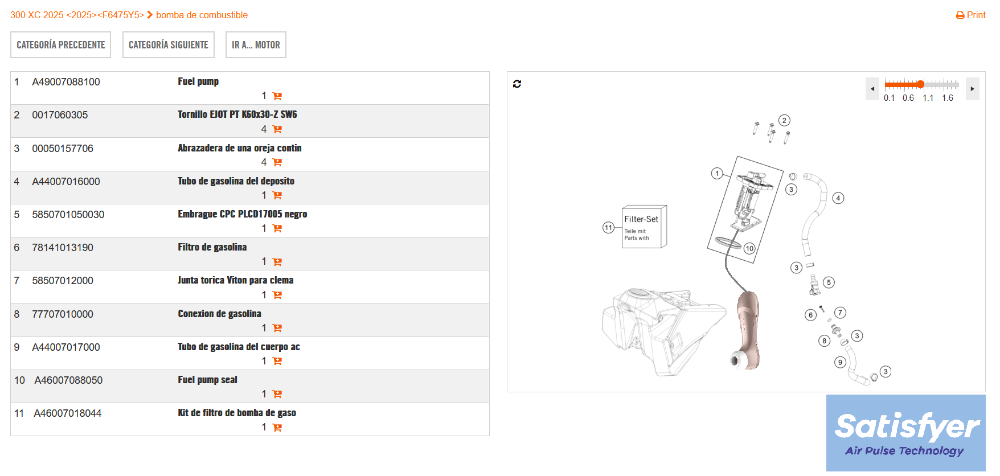Click the Satisfyer advertisement banner
Viewport: 1000px width, 476px height.
[906, 433]
